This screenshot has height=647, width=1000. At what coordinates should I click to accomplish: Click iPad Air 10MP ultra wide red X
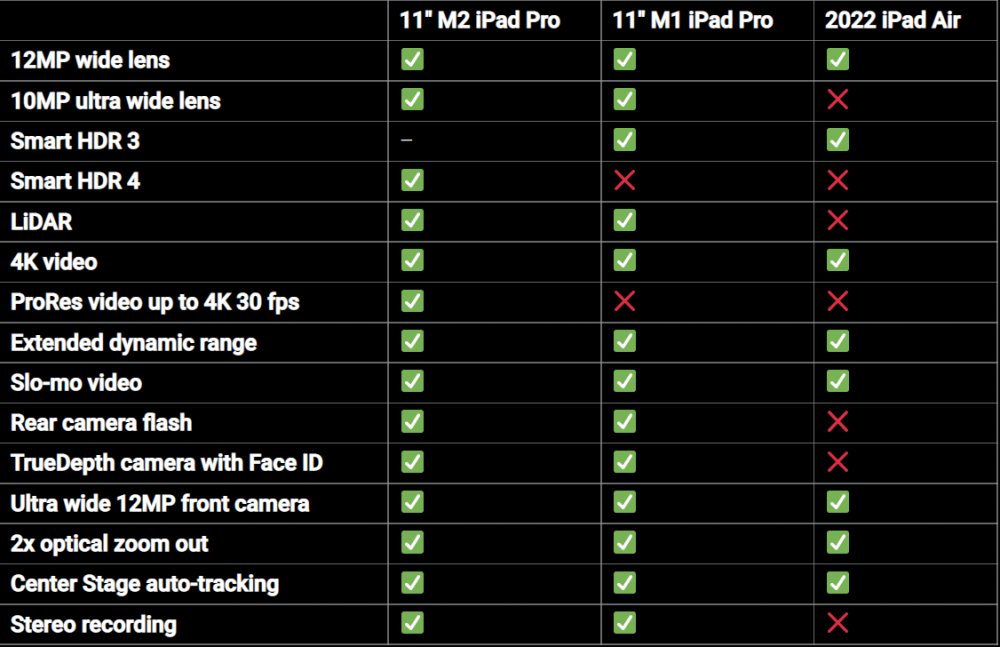pos(838,99)
